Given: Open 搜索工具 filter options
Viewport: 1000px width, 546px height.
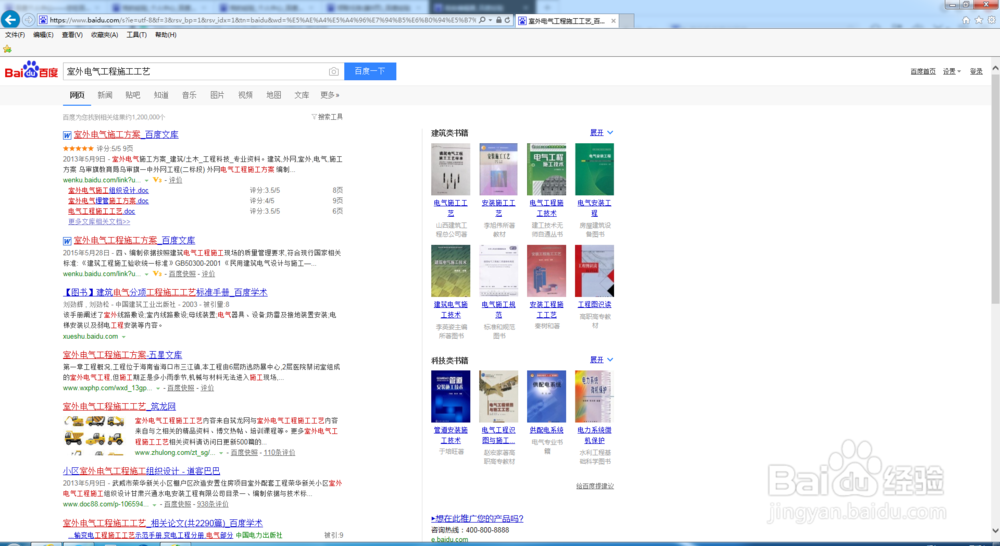Looking at the screenshot, I should (327, 117).
